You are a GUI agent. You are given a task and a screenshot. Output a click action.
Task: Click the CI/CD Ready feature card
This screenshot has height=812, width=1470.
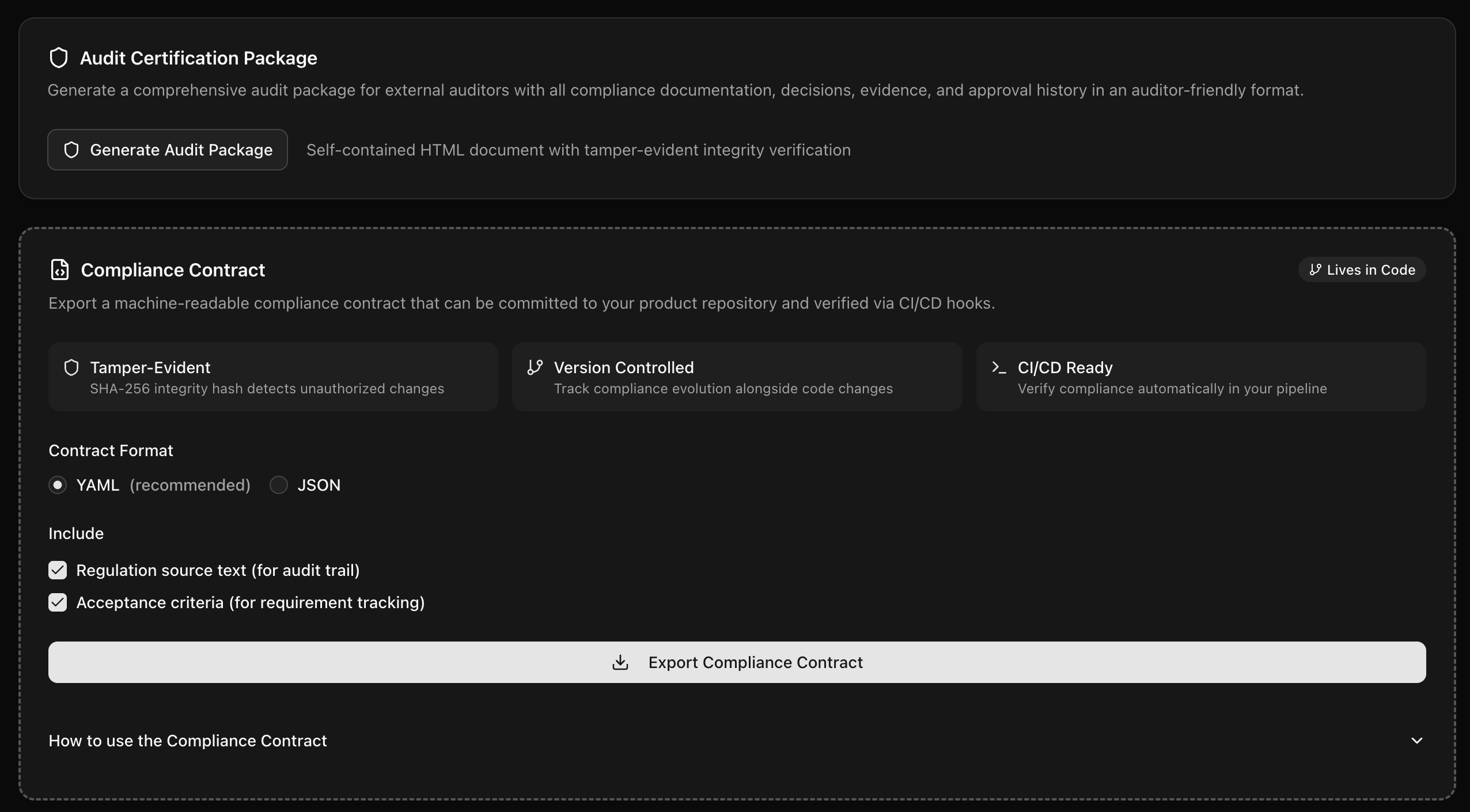pyautogui.click(x=1201, y=377)
